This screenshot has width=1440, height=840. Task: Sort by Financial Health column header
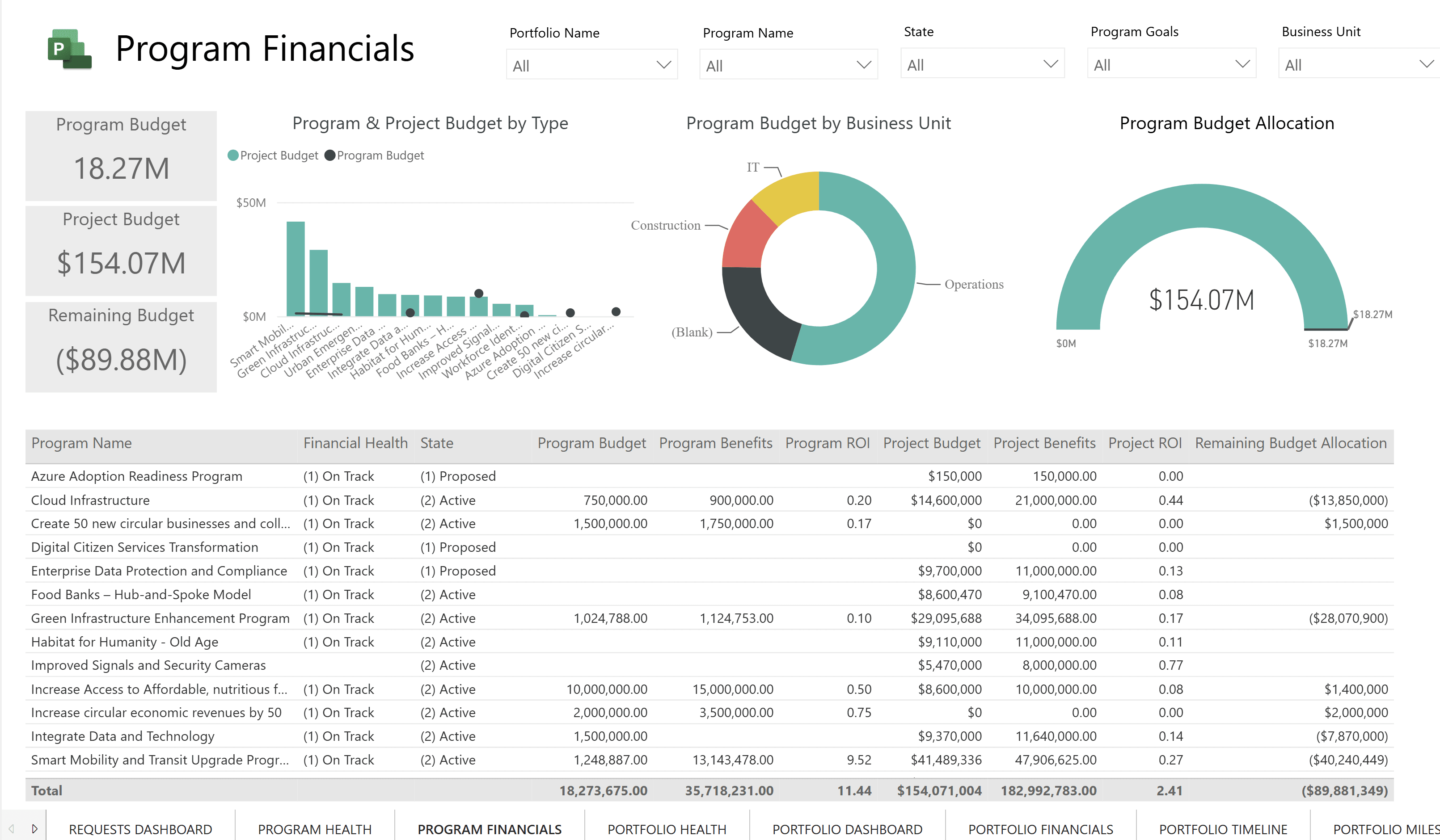355,443
